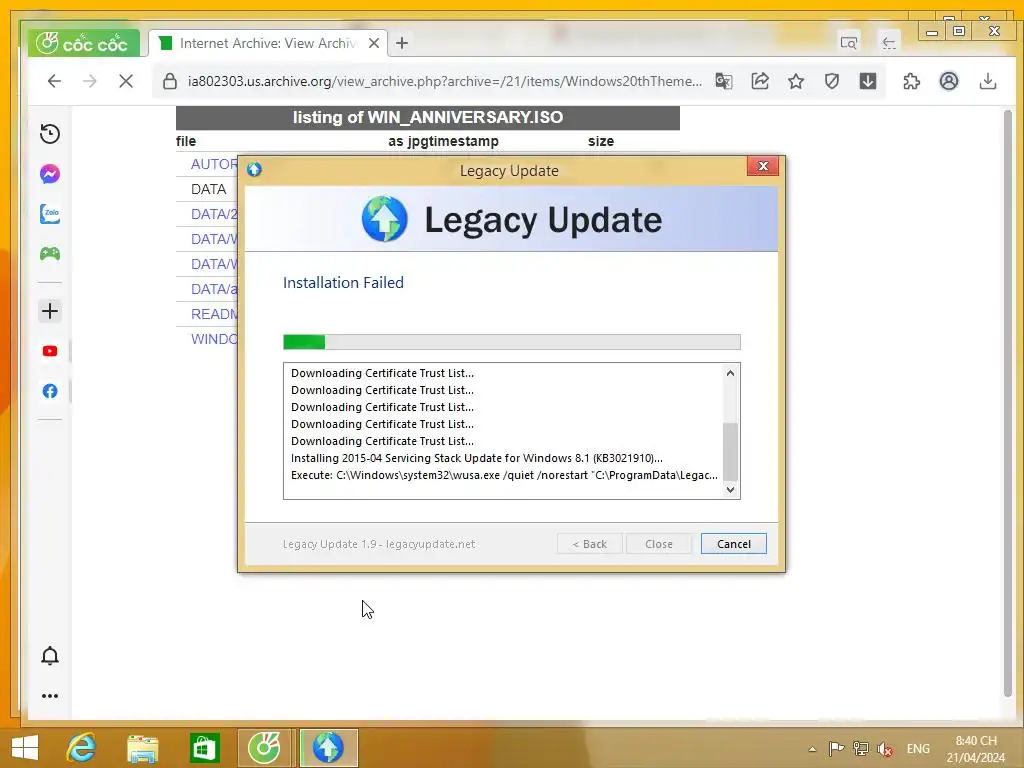Close the Internet Archive tab
This screenshot has height=768, width=1024.
374,43
